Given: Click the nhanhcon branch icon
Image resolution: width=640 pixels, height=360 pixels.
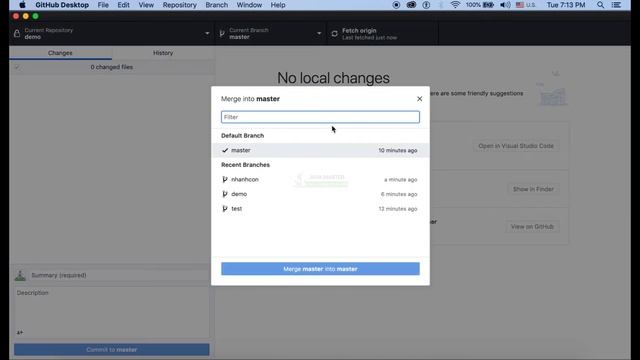Looking at the screenshot, I should pyautogui.click(x=224, y=180).
